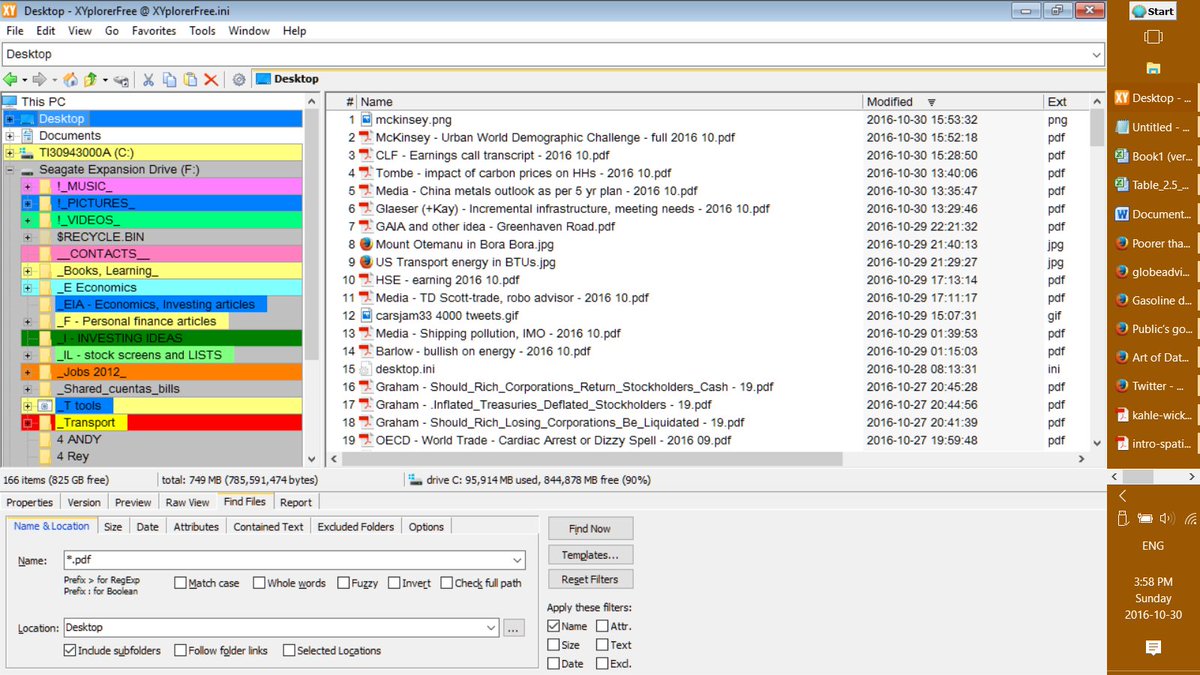
Task: Open the Favorites menu
Action: pyautogui.click(x=154, y=31)
